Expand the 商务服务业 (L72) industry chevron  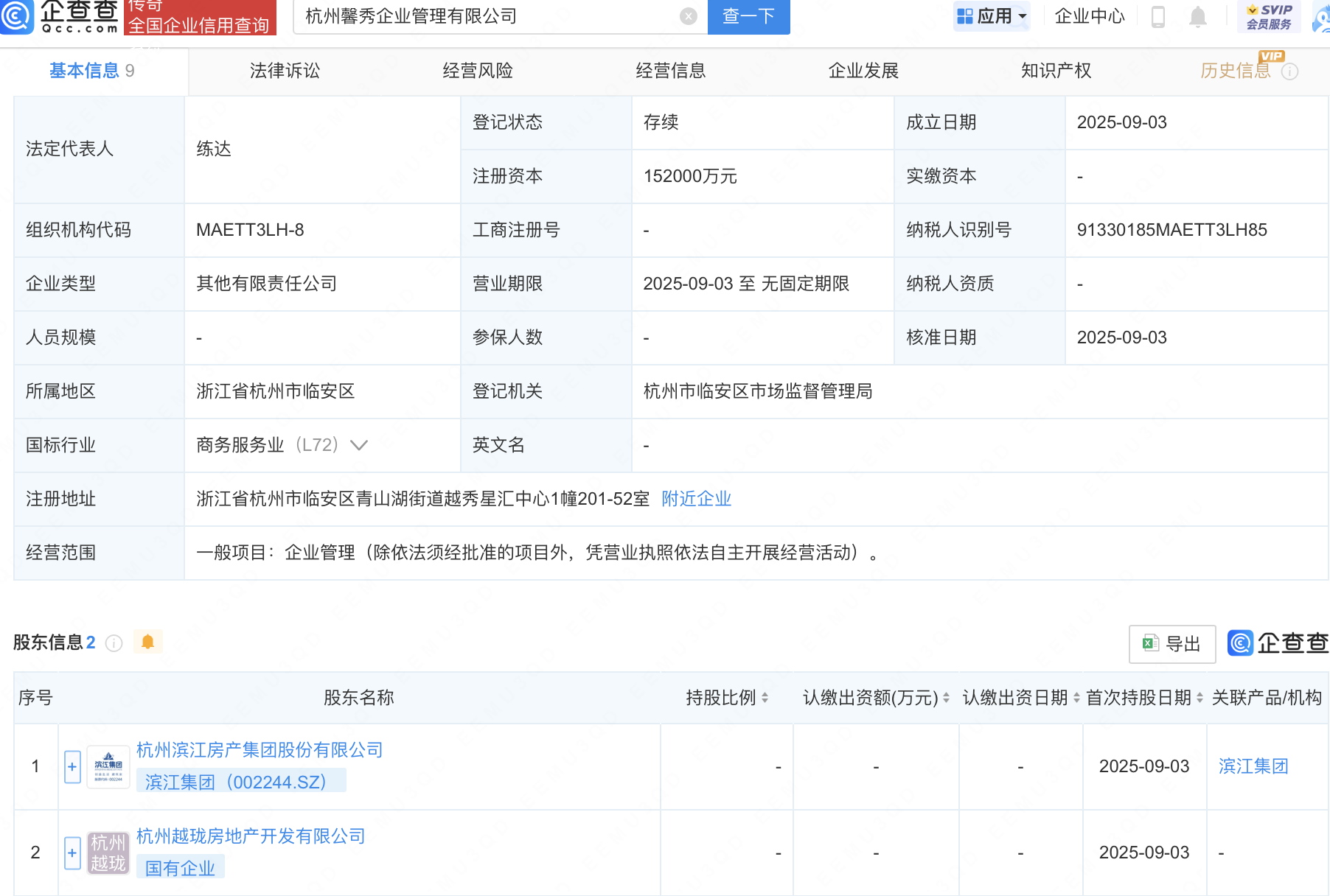coord(359,445)
